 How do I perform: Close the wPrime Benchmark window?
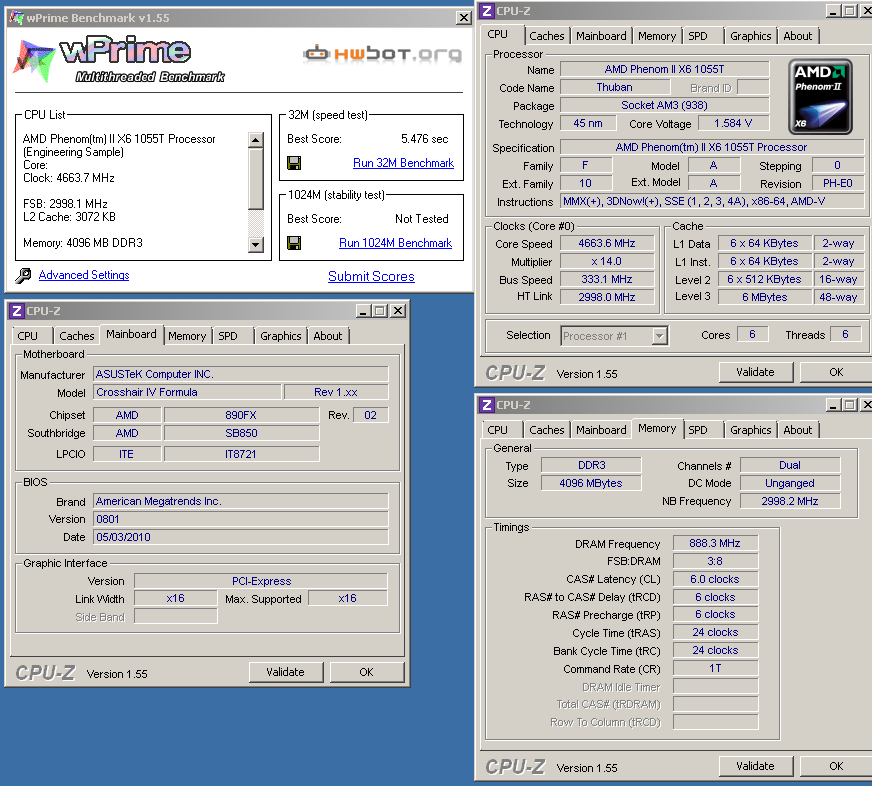point(463,18)
